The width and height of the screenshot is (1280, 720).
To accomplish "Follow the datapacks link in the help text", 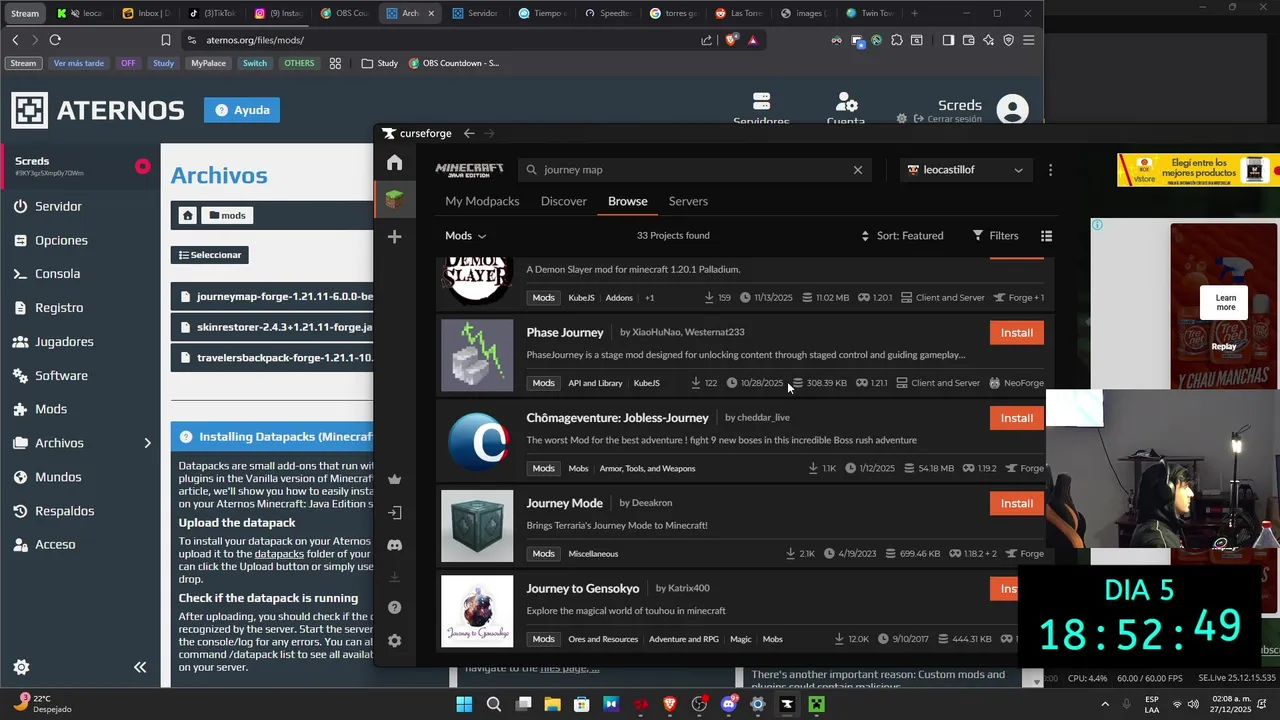I will (279, 554).
